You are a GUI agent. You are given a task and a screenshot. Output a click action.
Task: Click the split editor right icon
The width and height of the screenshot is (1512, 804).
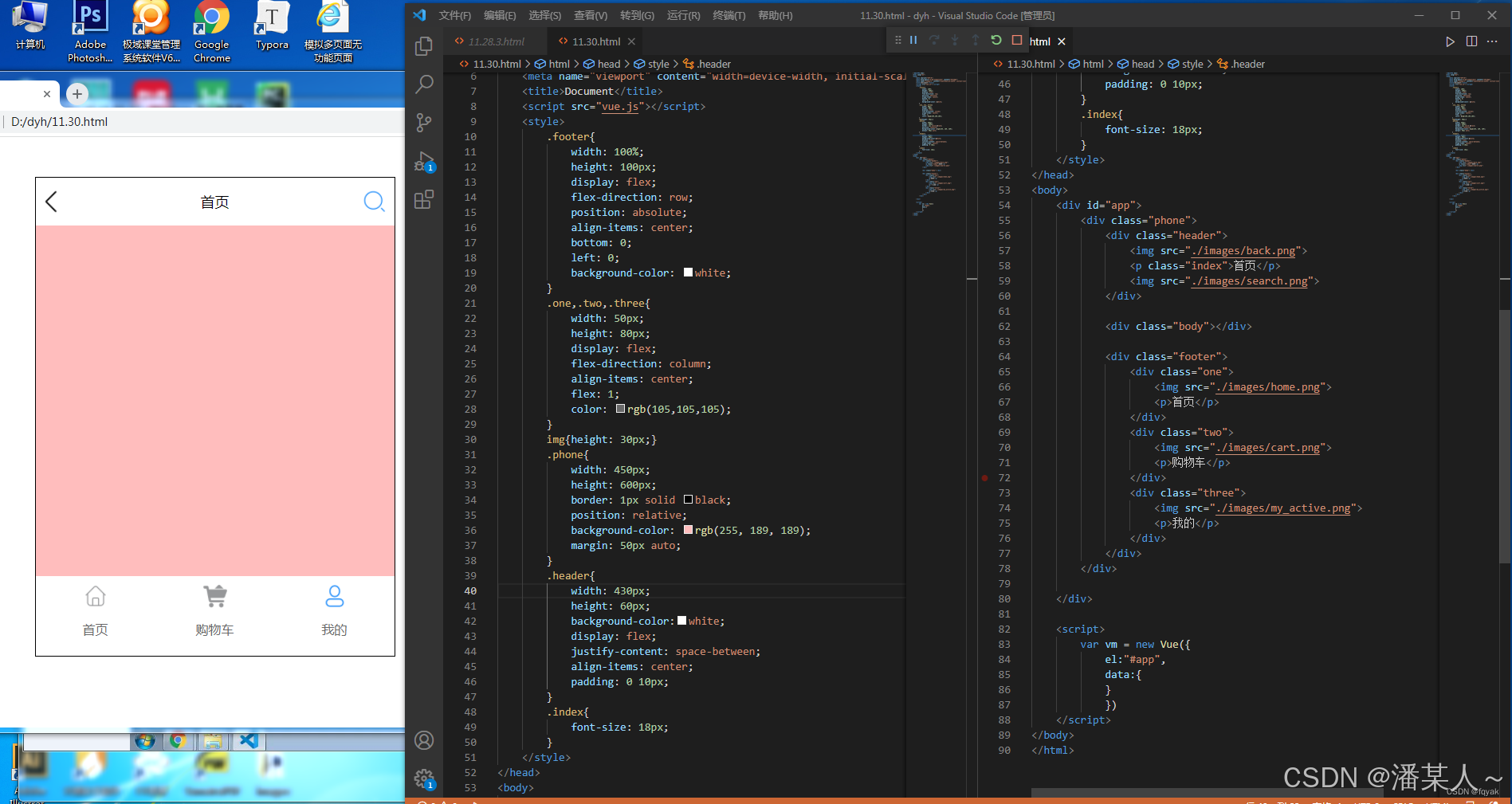(1471, 41)
